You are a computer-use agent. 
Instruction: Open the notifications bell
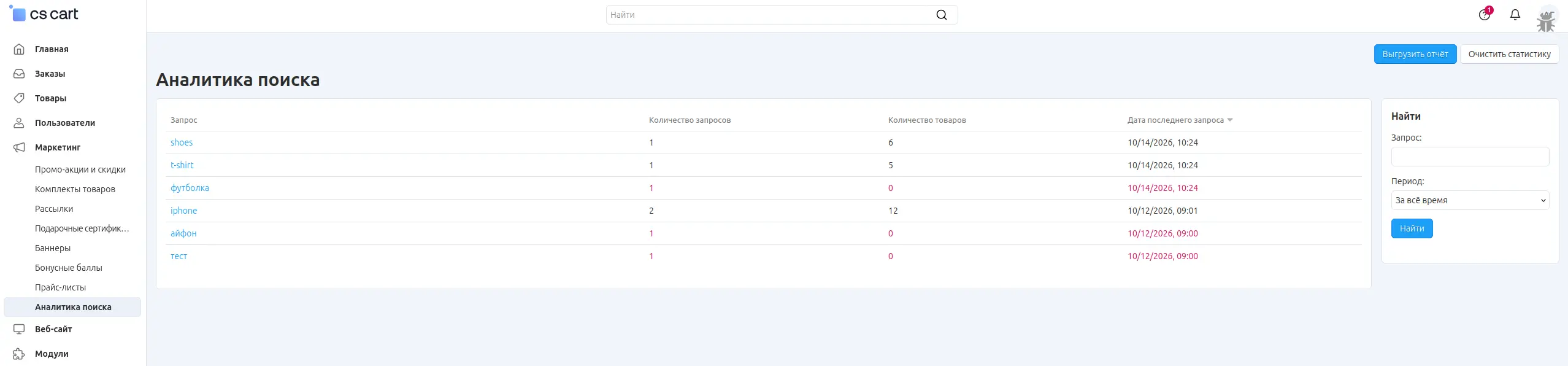click(x=1515, y=14)
